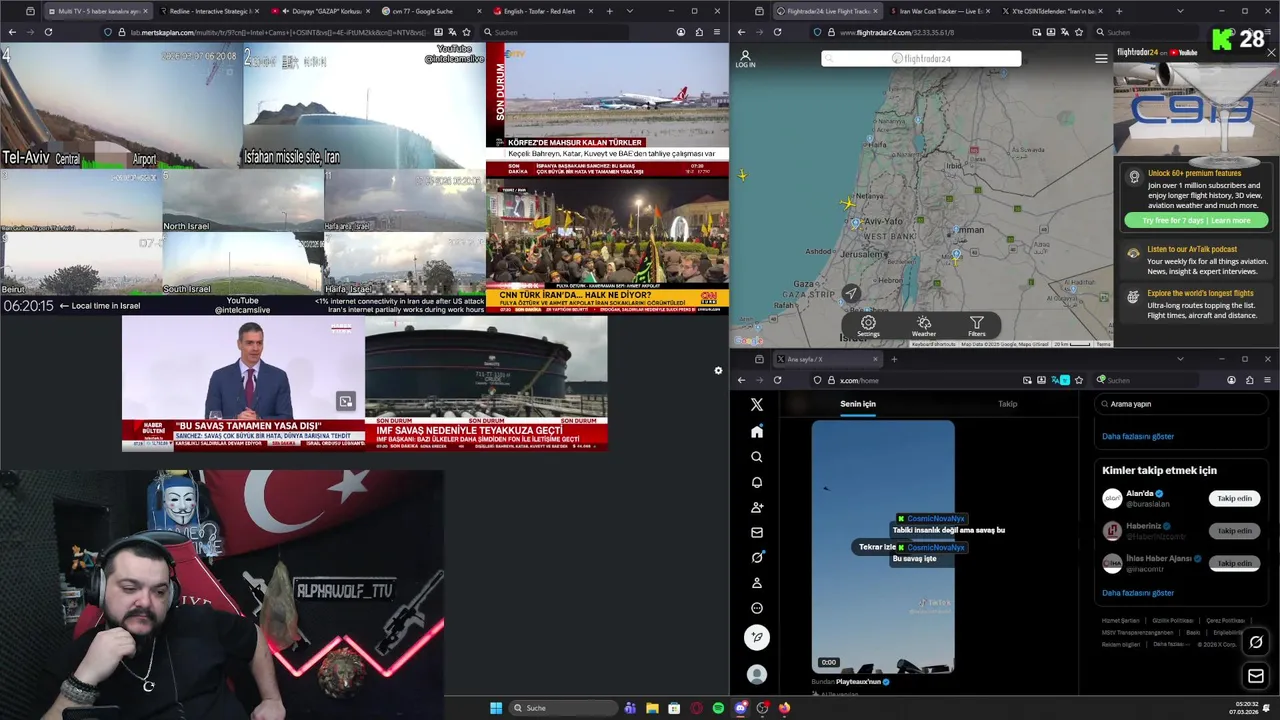Open X follow-people icon in sidebar
Screen dimensions: 1280x720
[757, 507]
